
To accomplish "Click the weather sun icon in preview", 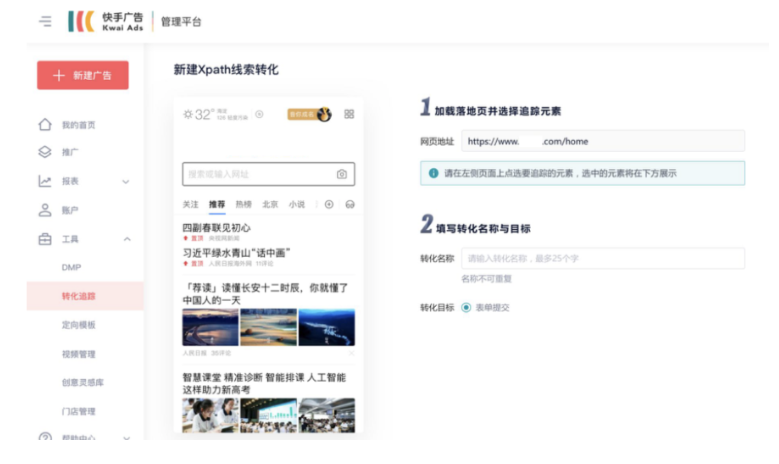I will point(187,115).
